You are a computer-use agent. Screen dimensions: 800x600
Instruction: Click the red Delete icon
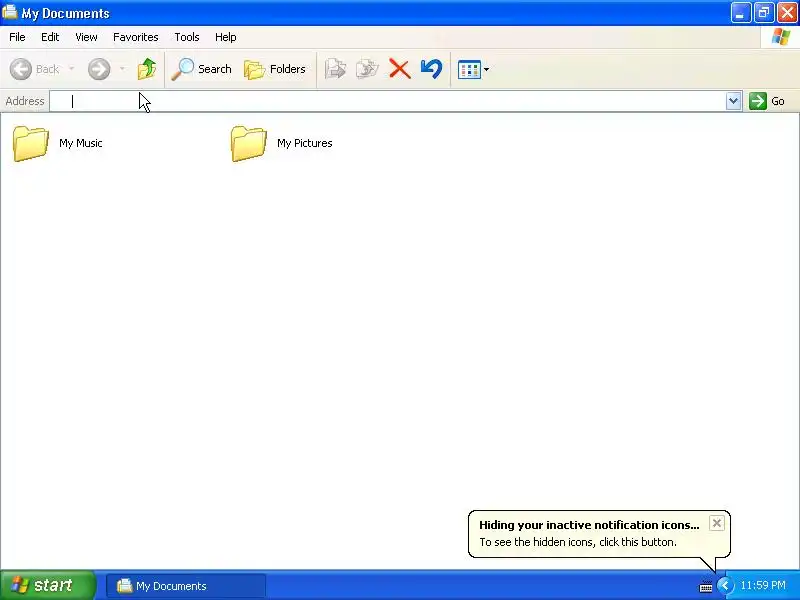[399, 69]
